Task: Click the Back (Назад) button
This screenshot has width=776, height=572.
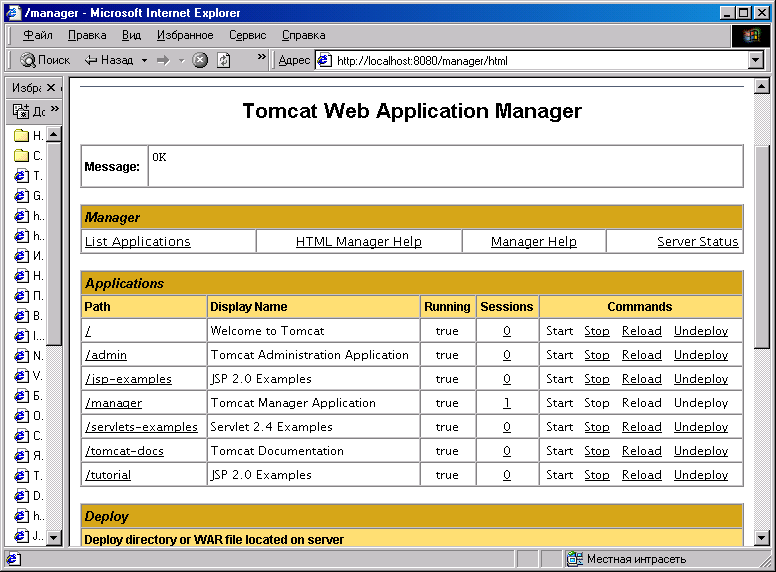Action: (x=109, y=60)
